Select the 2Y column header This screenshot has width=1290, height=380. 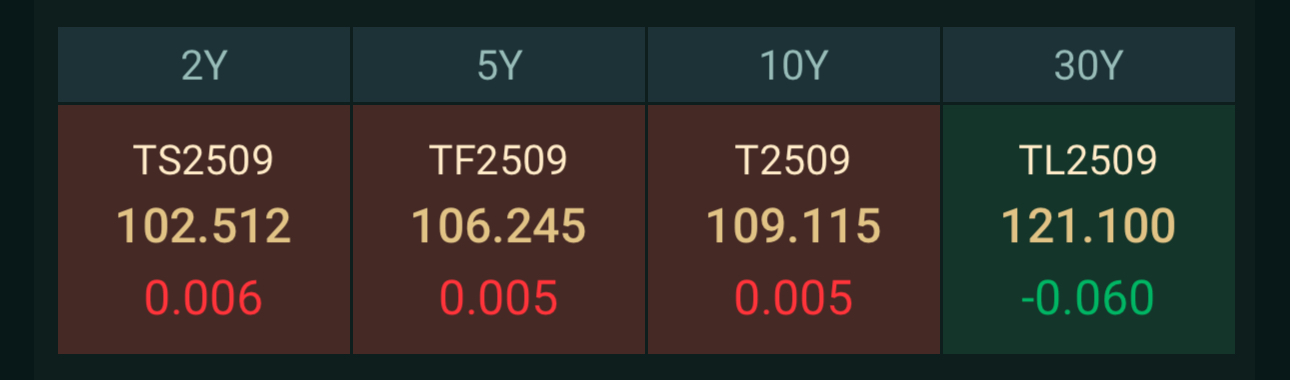(x=204, y=66)
